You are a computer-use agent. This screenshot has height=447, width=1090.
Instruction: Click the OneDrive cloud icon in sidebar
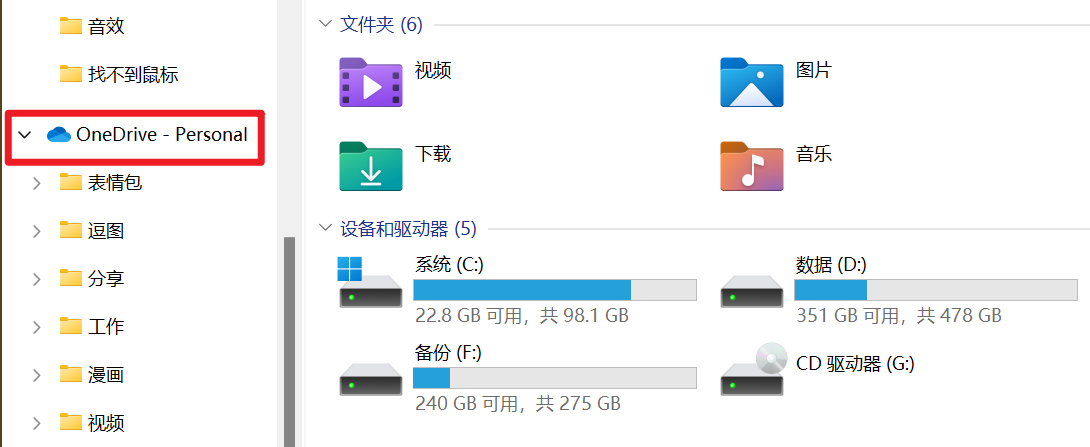click(x=59, y=135)
